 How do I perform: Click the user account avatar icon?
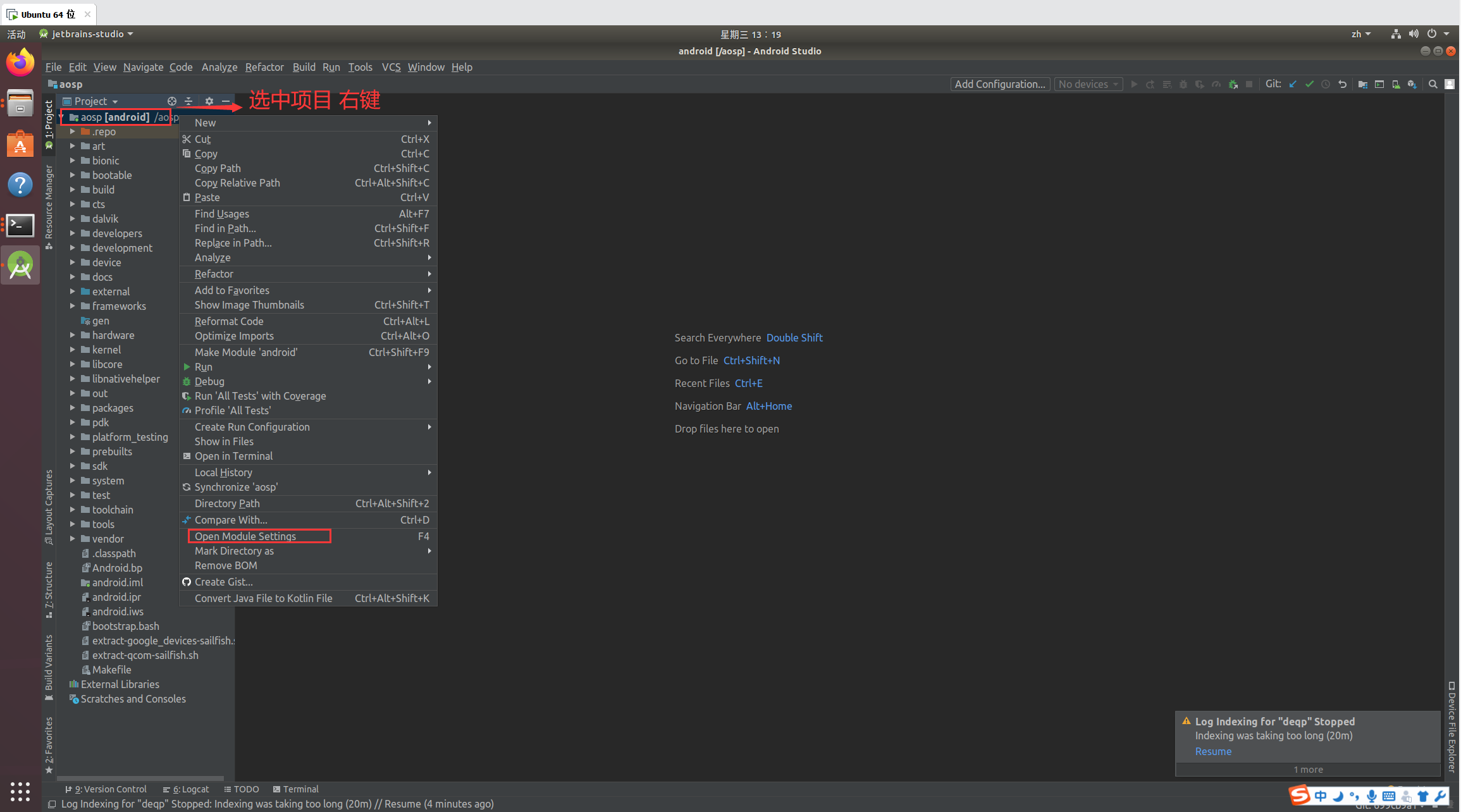1450,84
